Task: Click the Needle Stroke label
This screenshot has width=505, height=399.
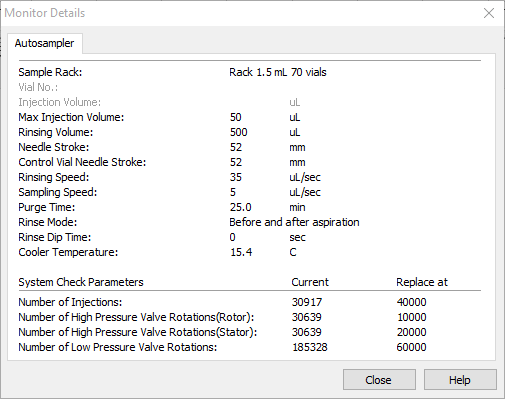Action: (54, 147)
